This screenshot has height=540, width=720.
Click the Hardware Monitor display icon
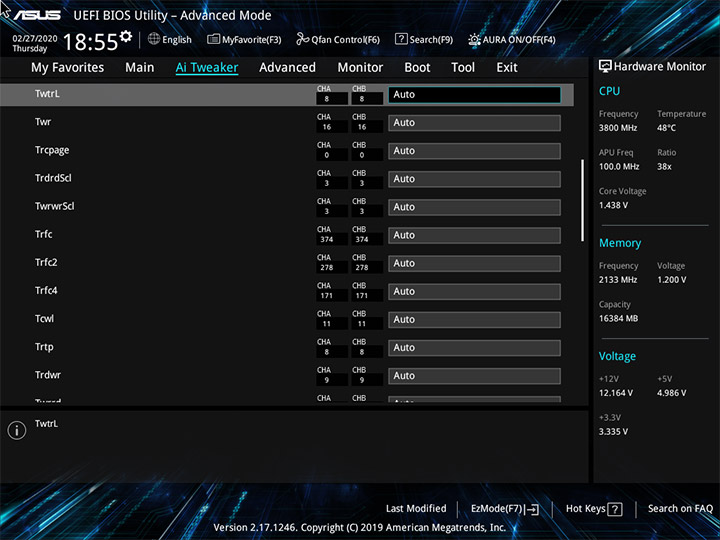click(x=605, y=67)
